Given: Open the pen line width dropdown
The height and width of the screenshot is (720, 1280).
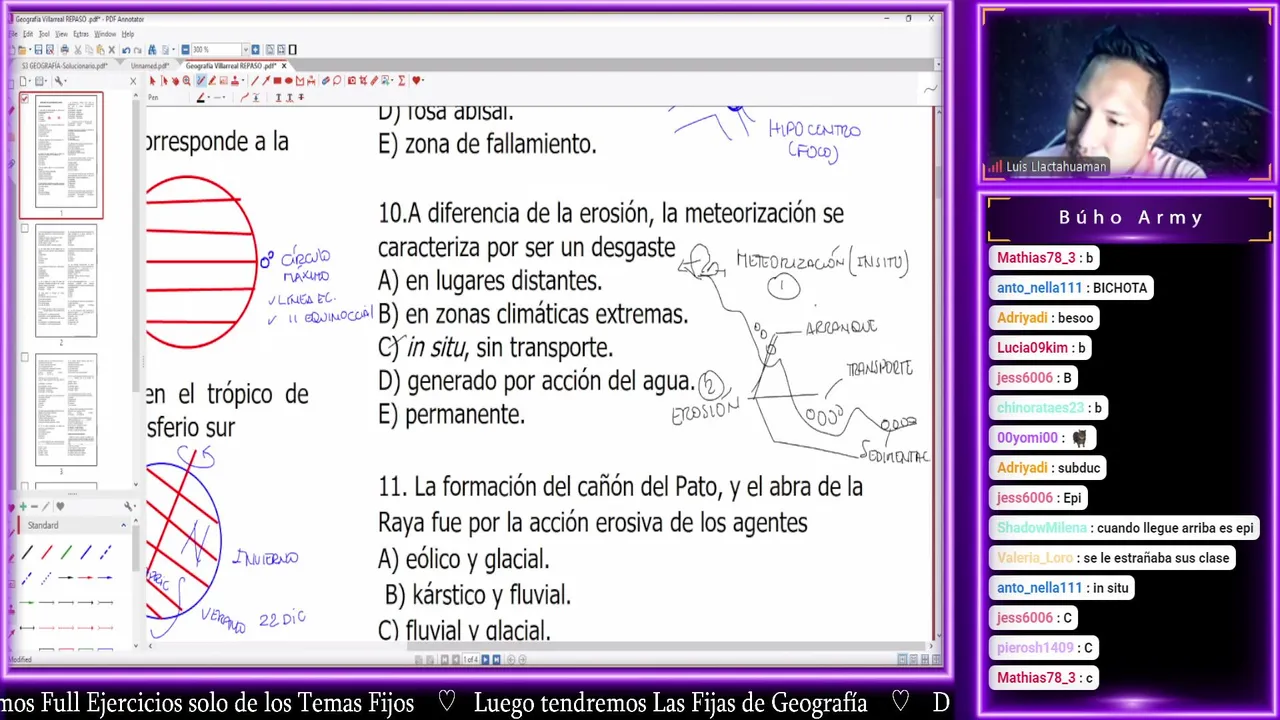Looking at the screenshot, I should coord(224,98).
